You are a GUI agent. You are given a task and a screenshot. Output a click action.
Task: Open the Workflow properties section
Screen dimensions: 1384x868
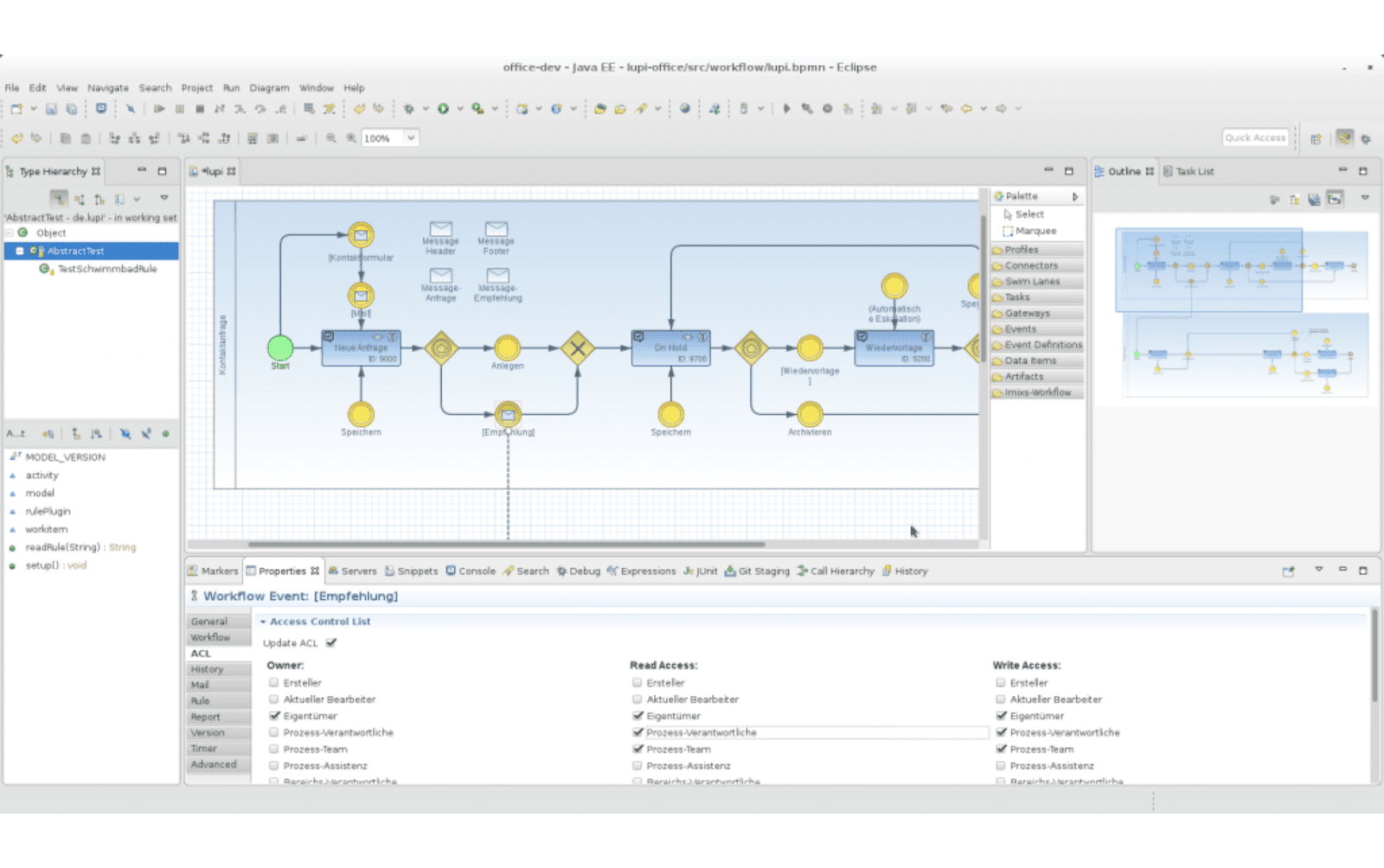click(x=219, y=638)
